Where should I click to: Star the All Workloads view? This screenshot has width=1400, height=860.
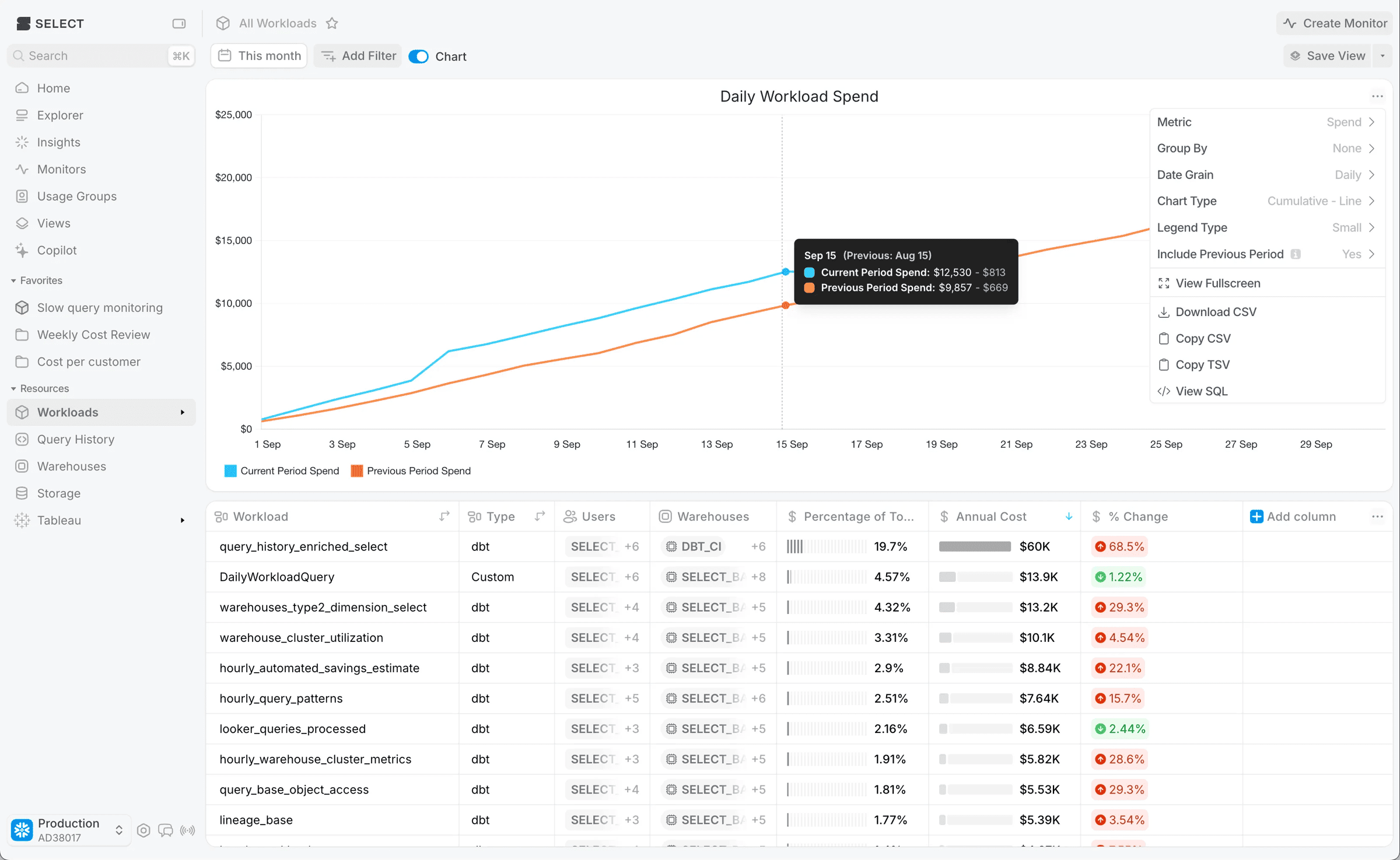(x=332, y=23)
